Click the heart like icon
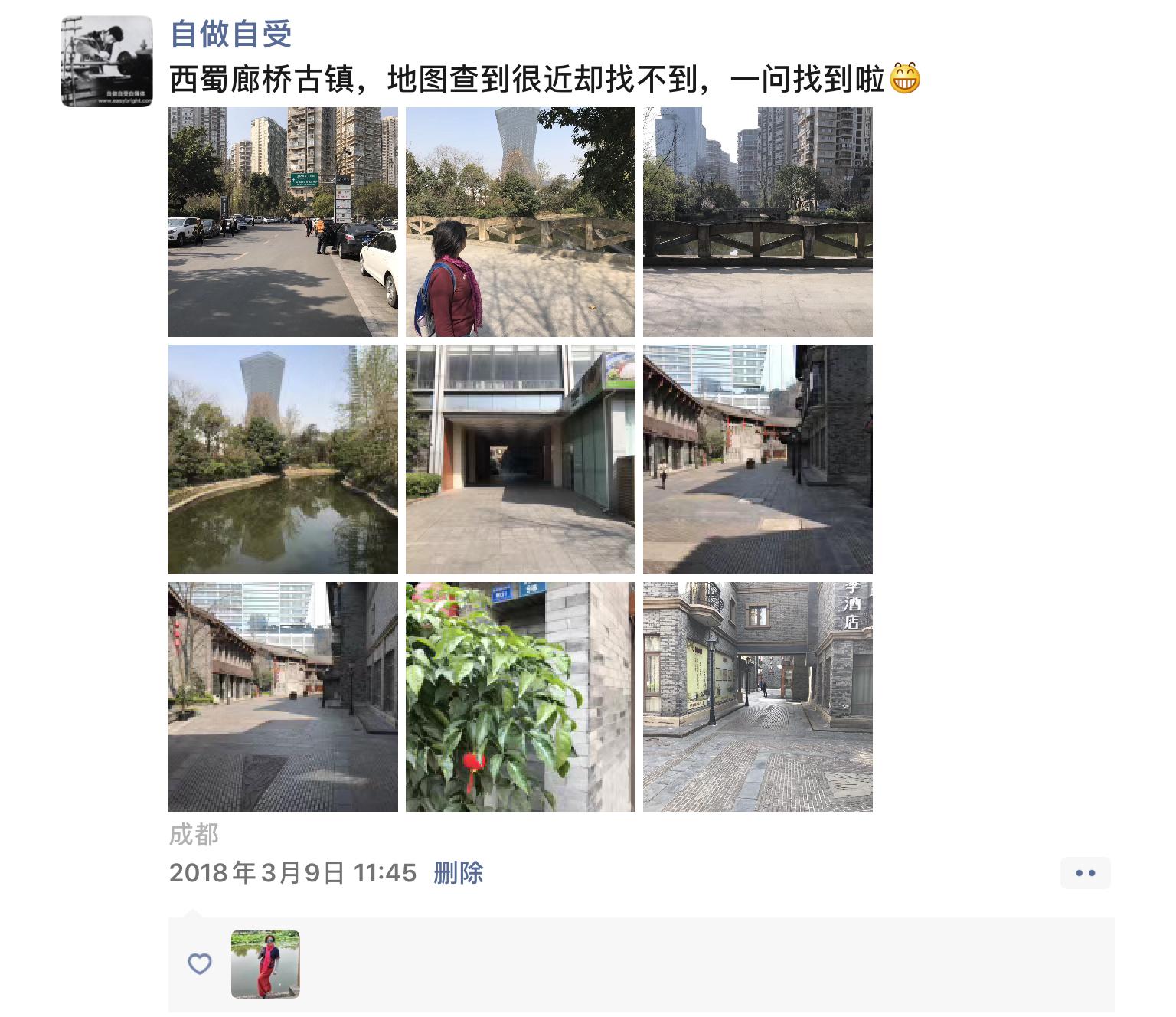This screenshot has height=1017, width=1176. (200, 963)
